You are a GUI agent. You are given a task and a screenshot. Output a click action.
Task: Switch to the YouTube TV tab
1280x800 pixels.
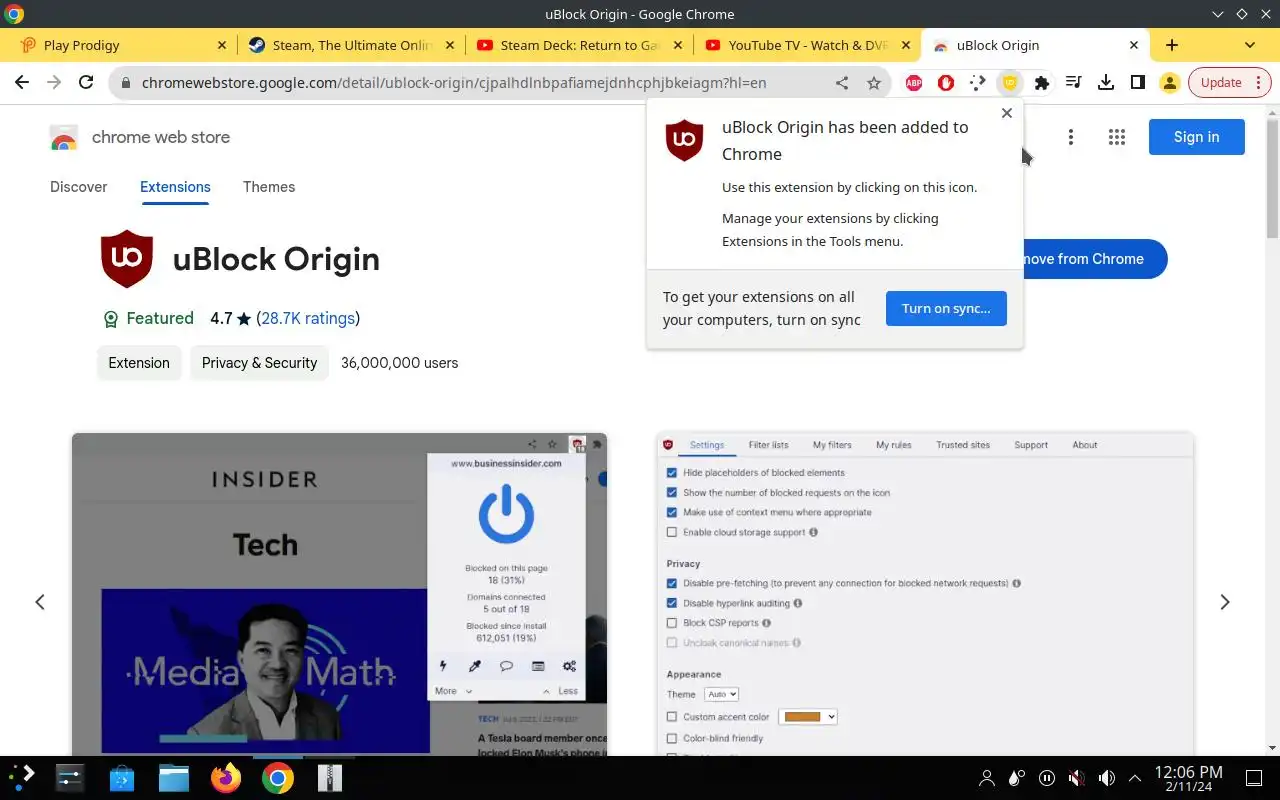[808, 45]
